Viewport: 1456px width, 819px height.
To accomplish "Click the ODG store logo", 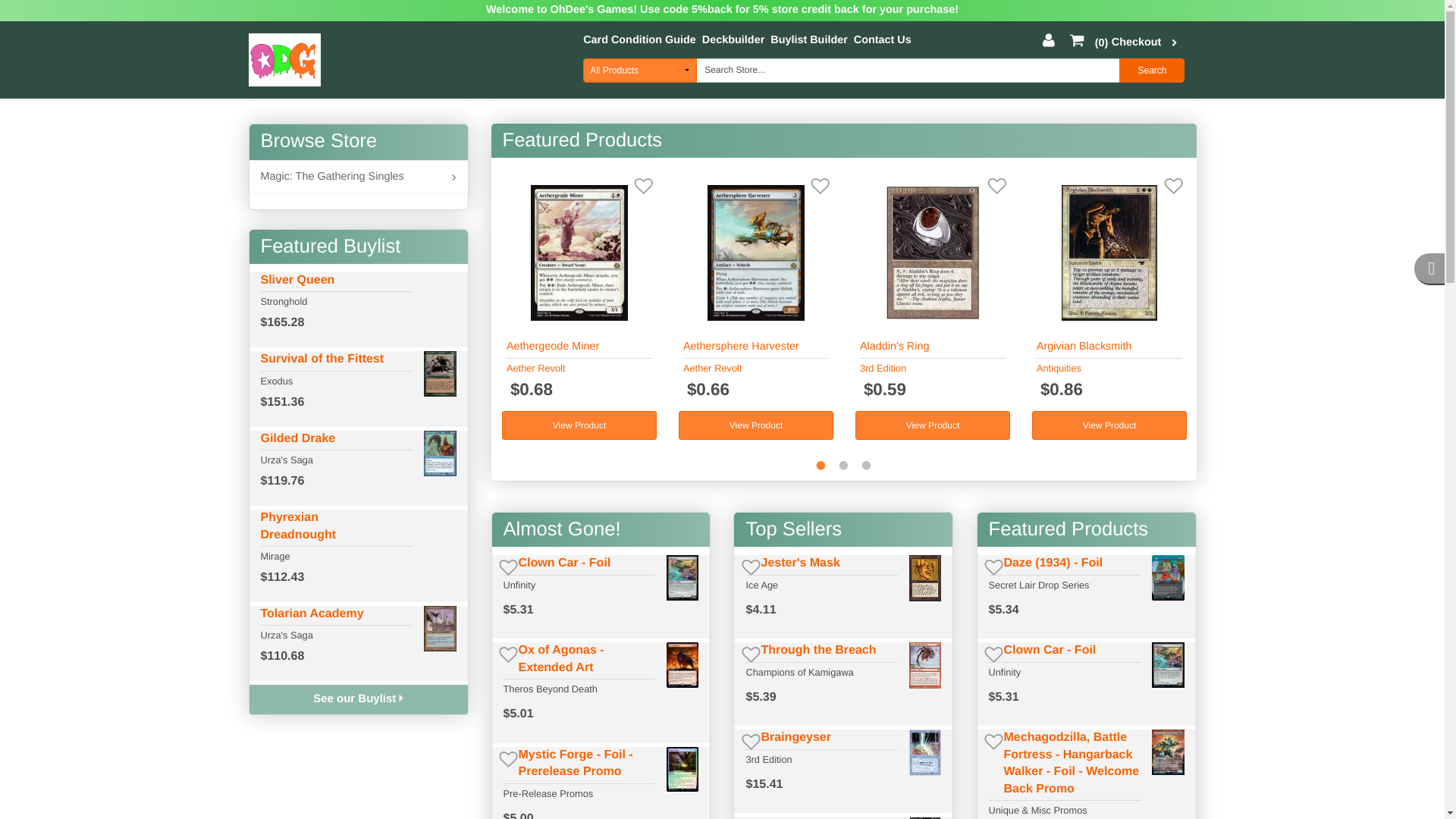I will 284,60.
